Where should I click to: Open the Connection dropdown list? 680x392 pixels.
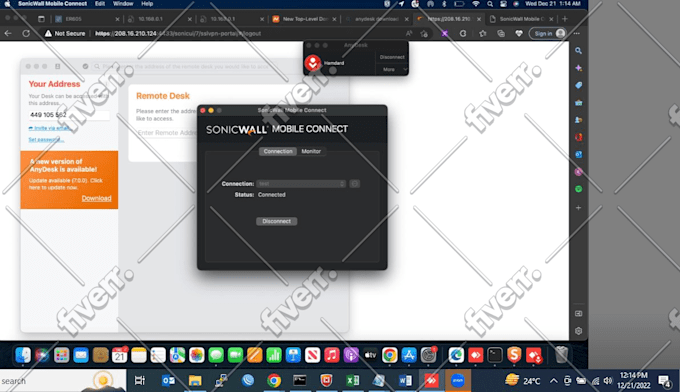(301, 184)
